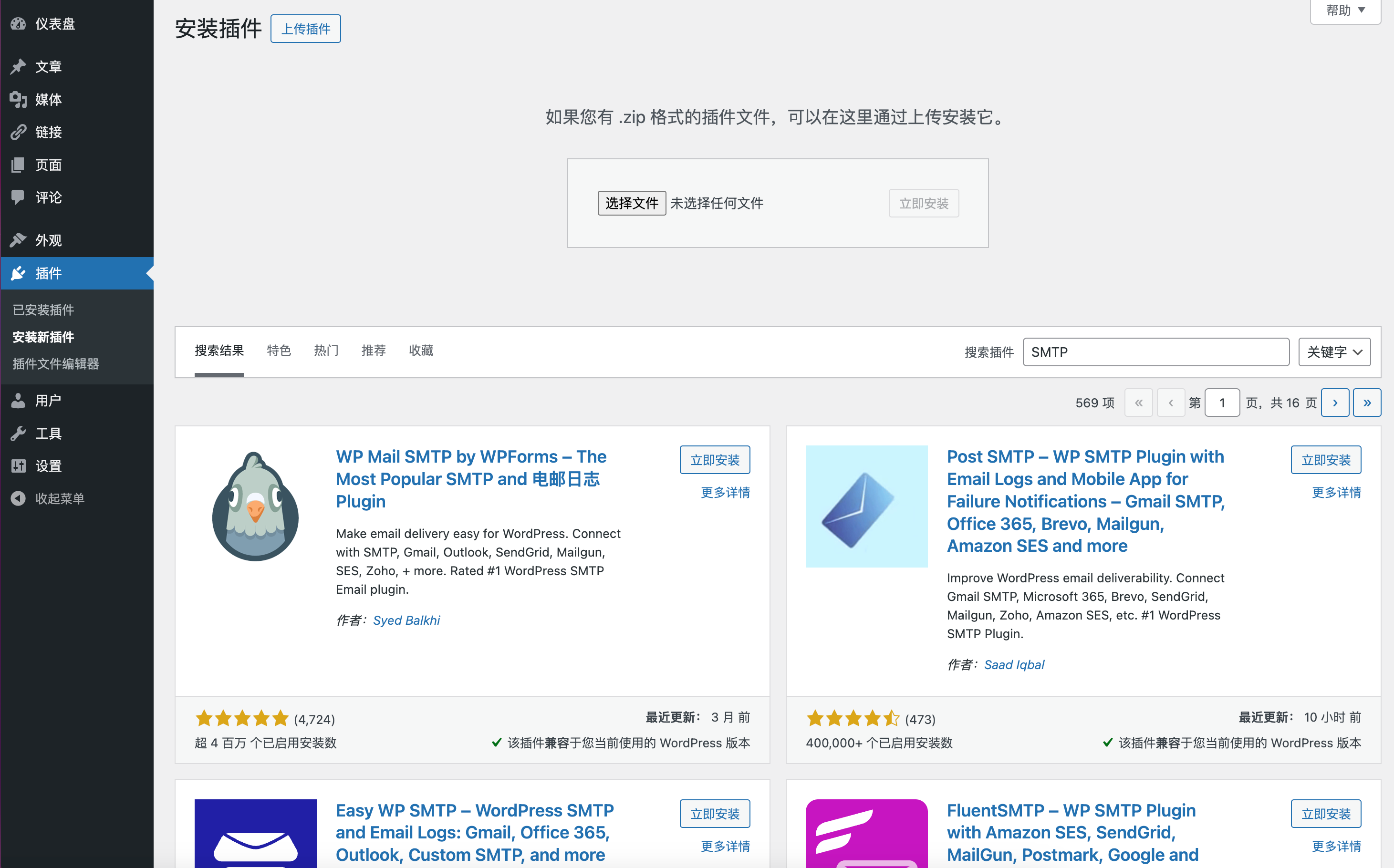Click the Tools wrench icon

[x=19, y=434]
